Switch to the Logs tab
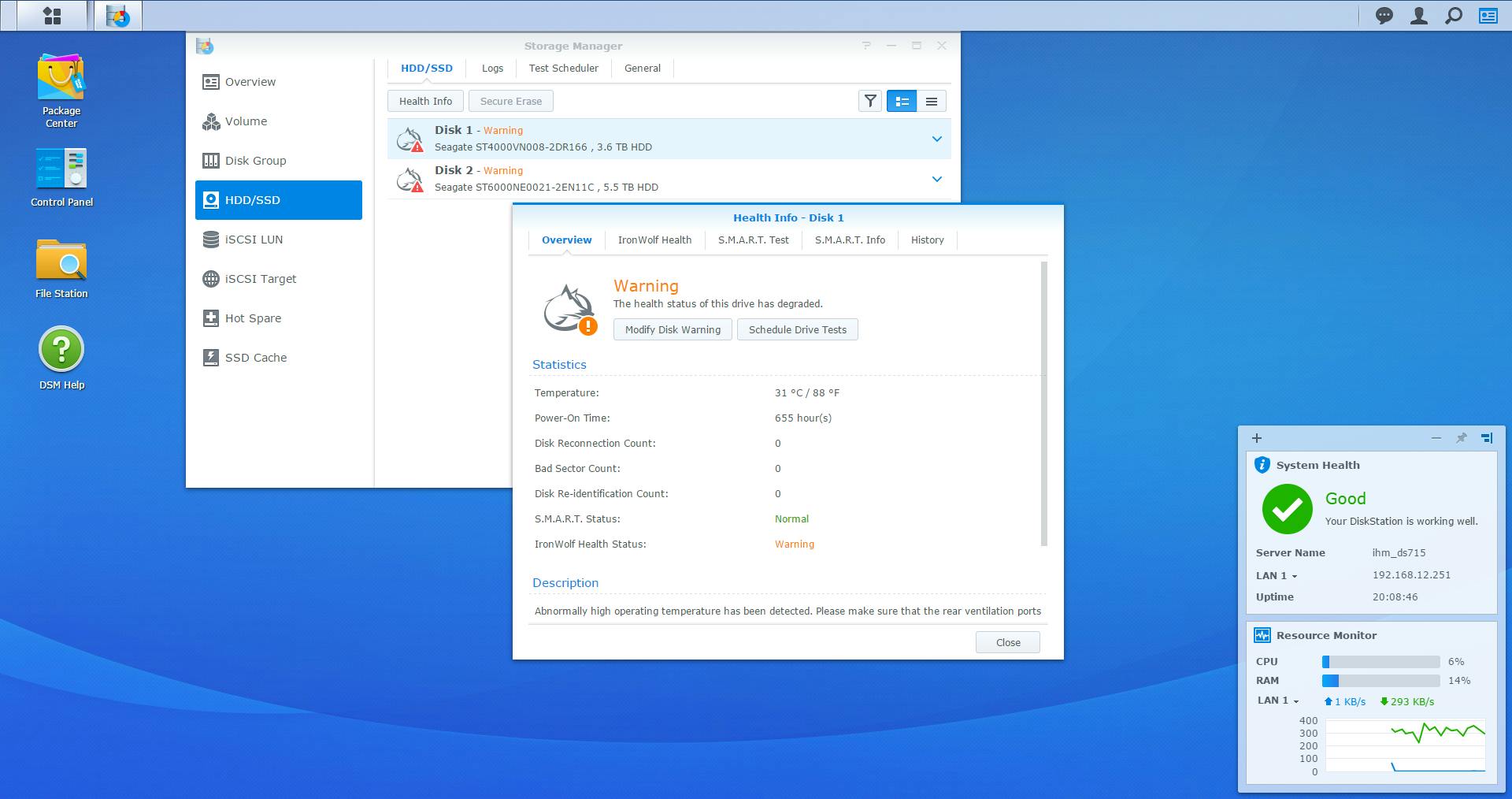This screenshot has width=1512, height=799. pyautogui.click(x=492, y=69)
